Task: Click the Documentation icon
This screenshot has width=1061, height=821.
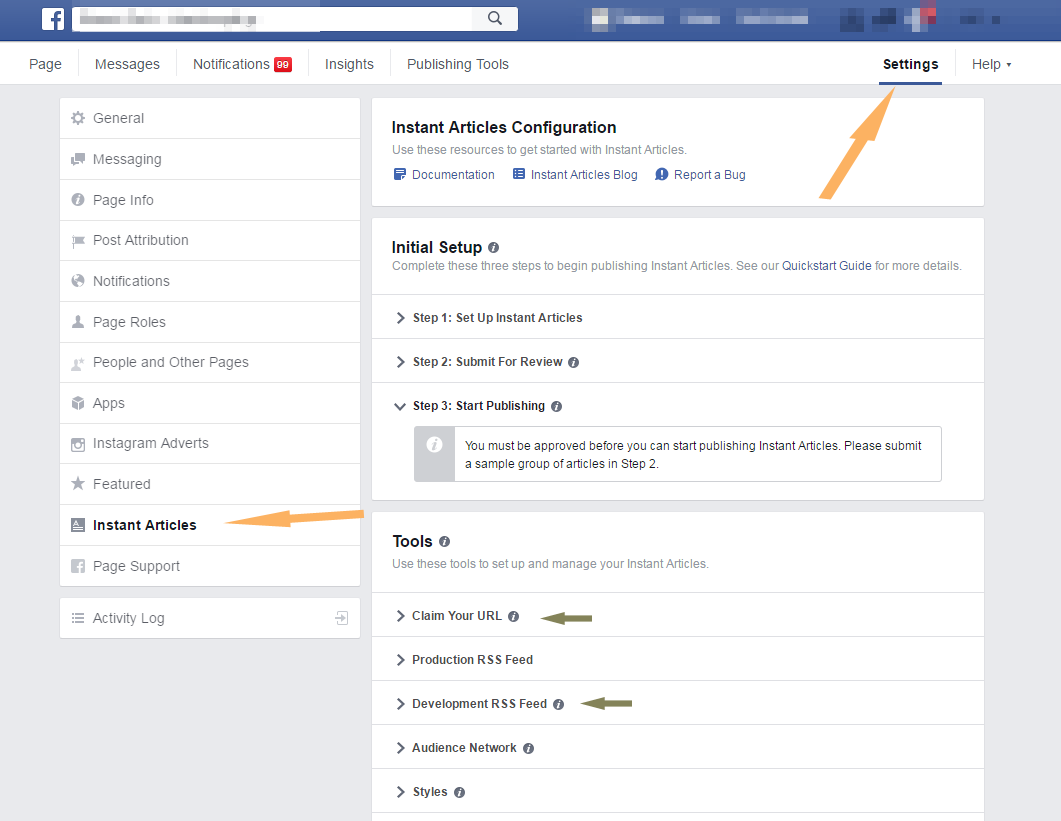Action: pyautogui.click(x=400, y=175)
